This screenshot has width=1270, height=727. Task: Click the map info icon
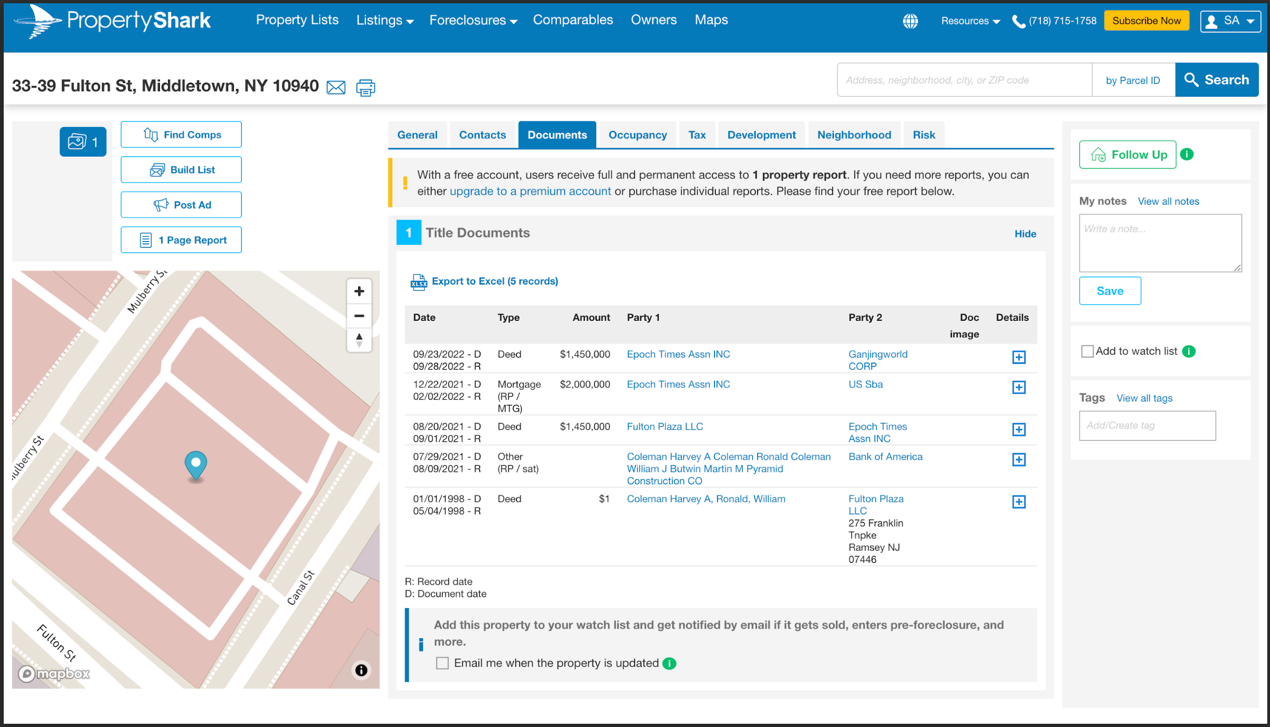(361, 670)
